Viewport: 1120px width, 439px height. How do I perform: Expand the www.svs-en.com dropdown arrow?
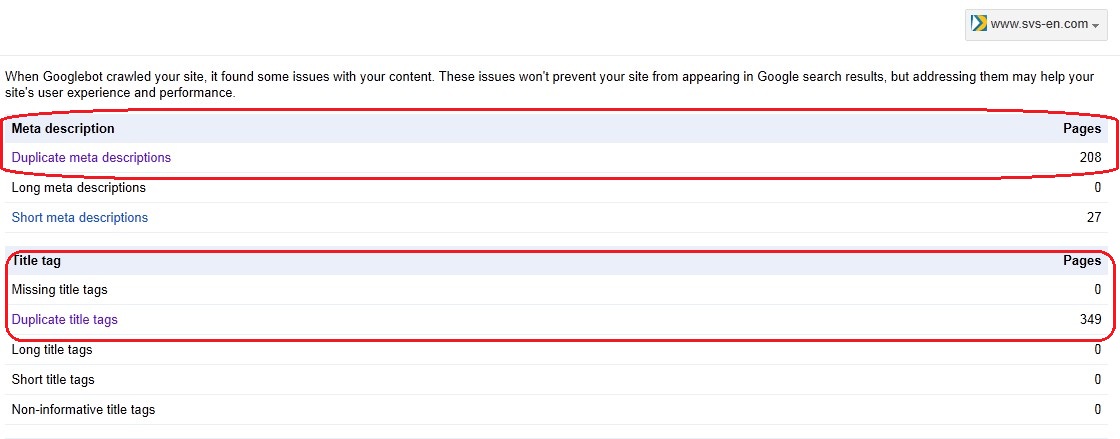coord(1095,25)
